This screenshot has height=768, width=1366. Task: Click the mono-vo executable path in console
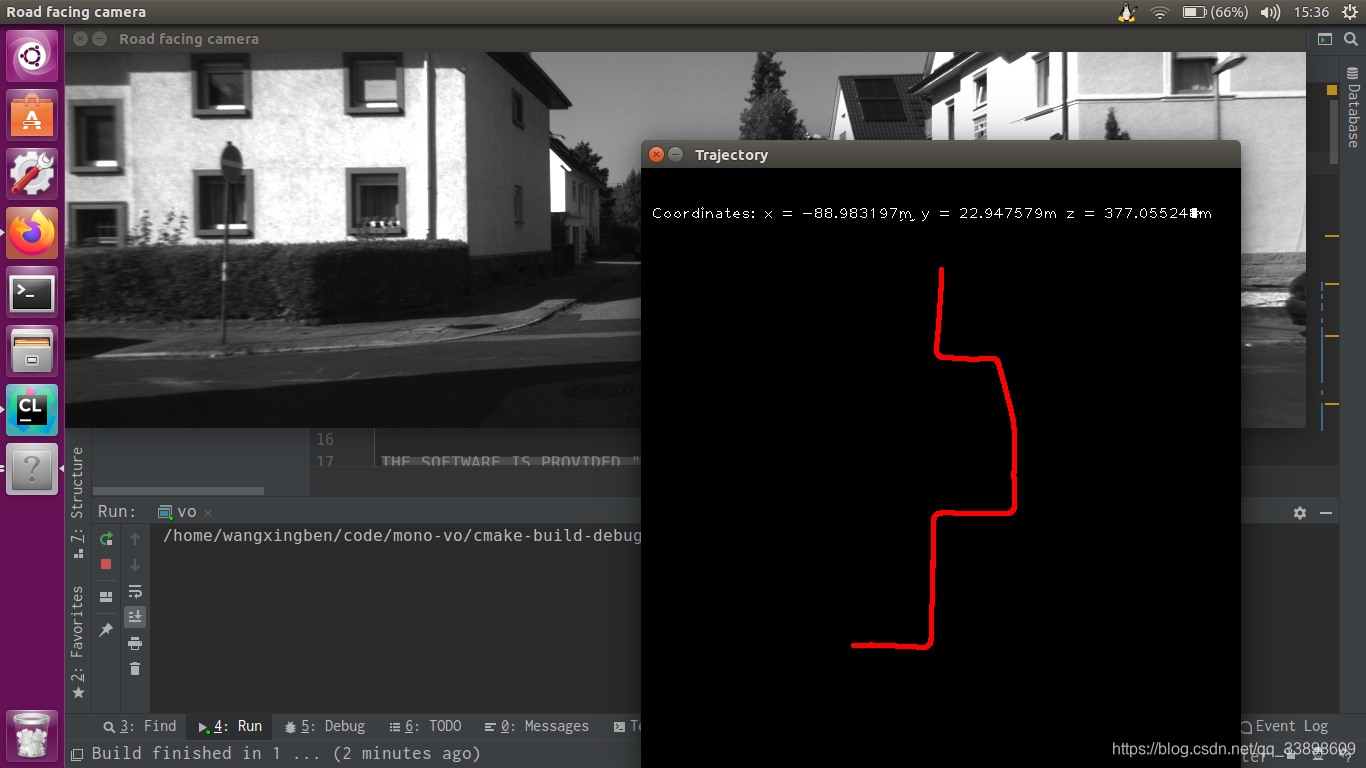click(402, 536)
